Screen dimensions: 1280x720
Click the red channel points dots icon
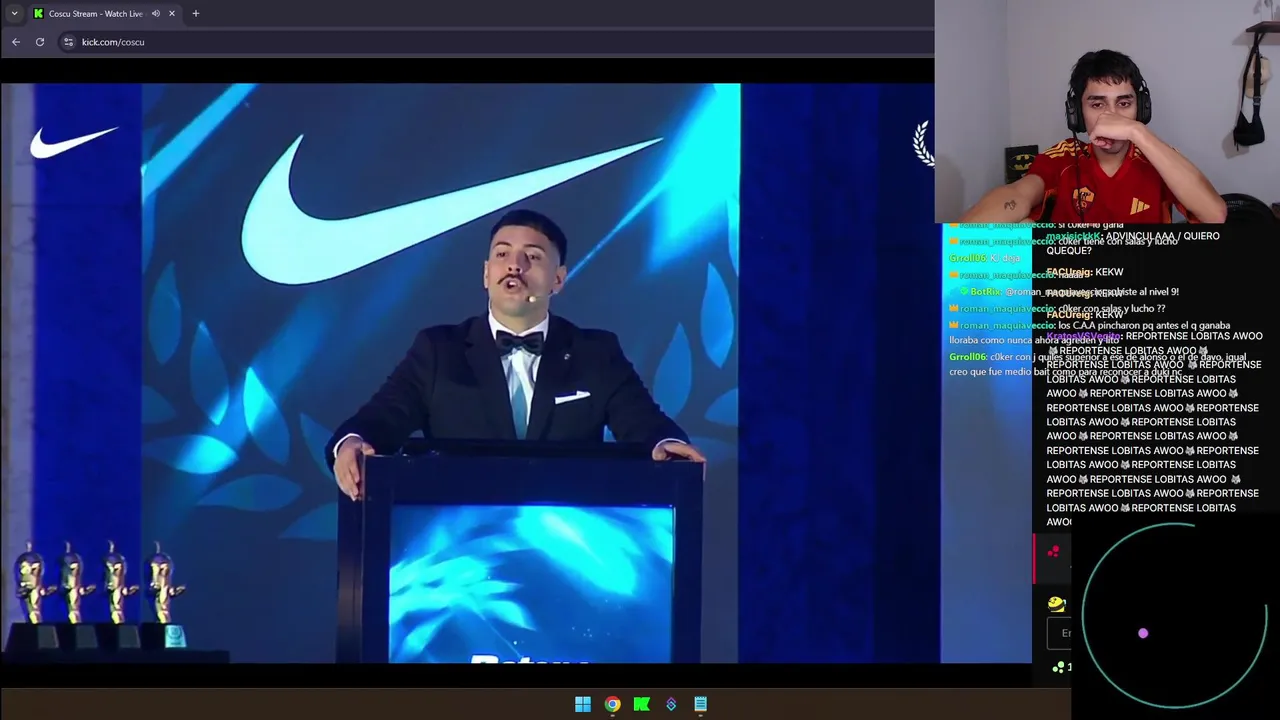click(1053, 551)
